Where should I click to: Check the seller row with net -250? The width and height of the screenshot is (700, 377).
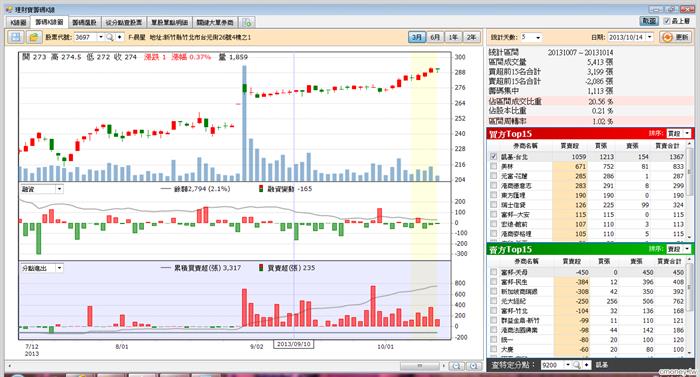493,301
